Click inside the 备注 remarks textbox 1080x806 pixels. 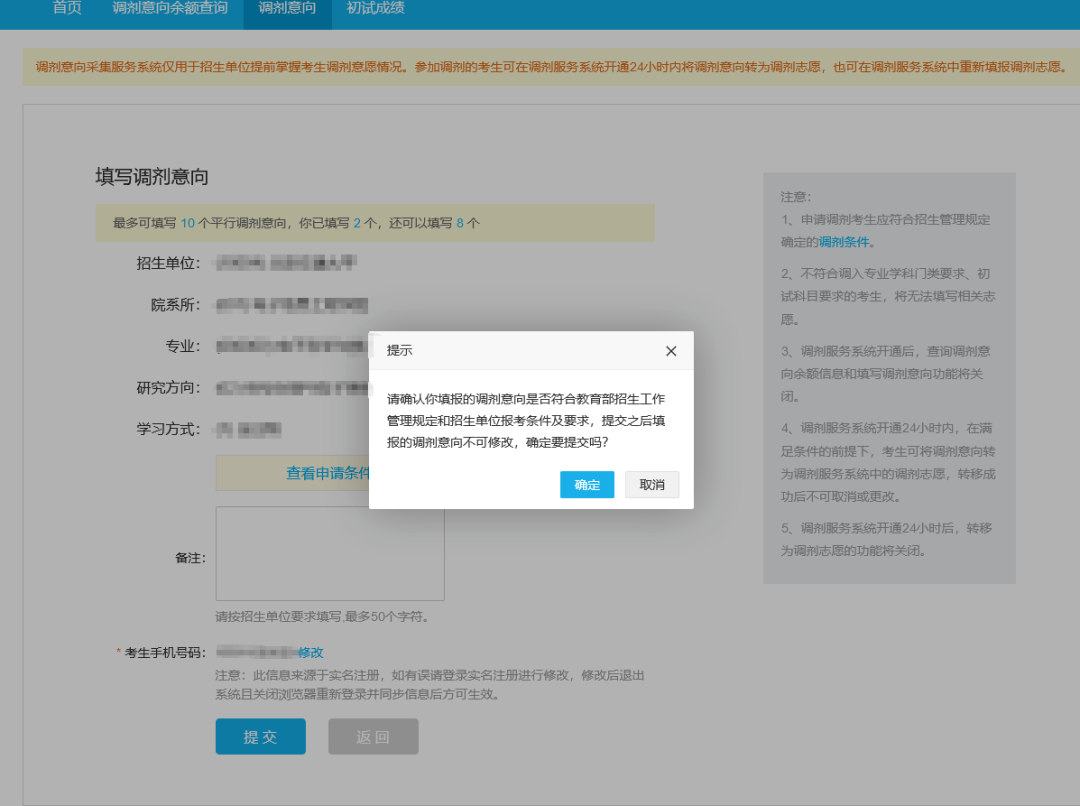tap(329, 553)
